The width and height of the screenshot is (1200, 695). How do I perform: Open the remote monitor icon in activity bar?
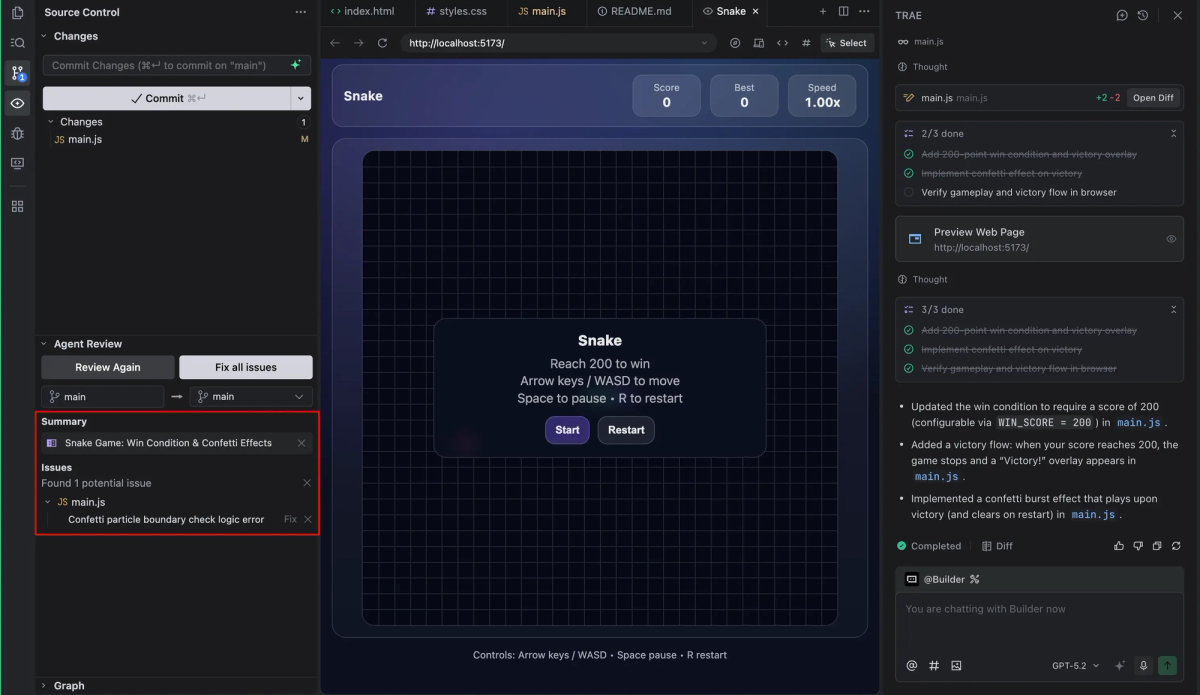click(17, 163)
